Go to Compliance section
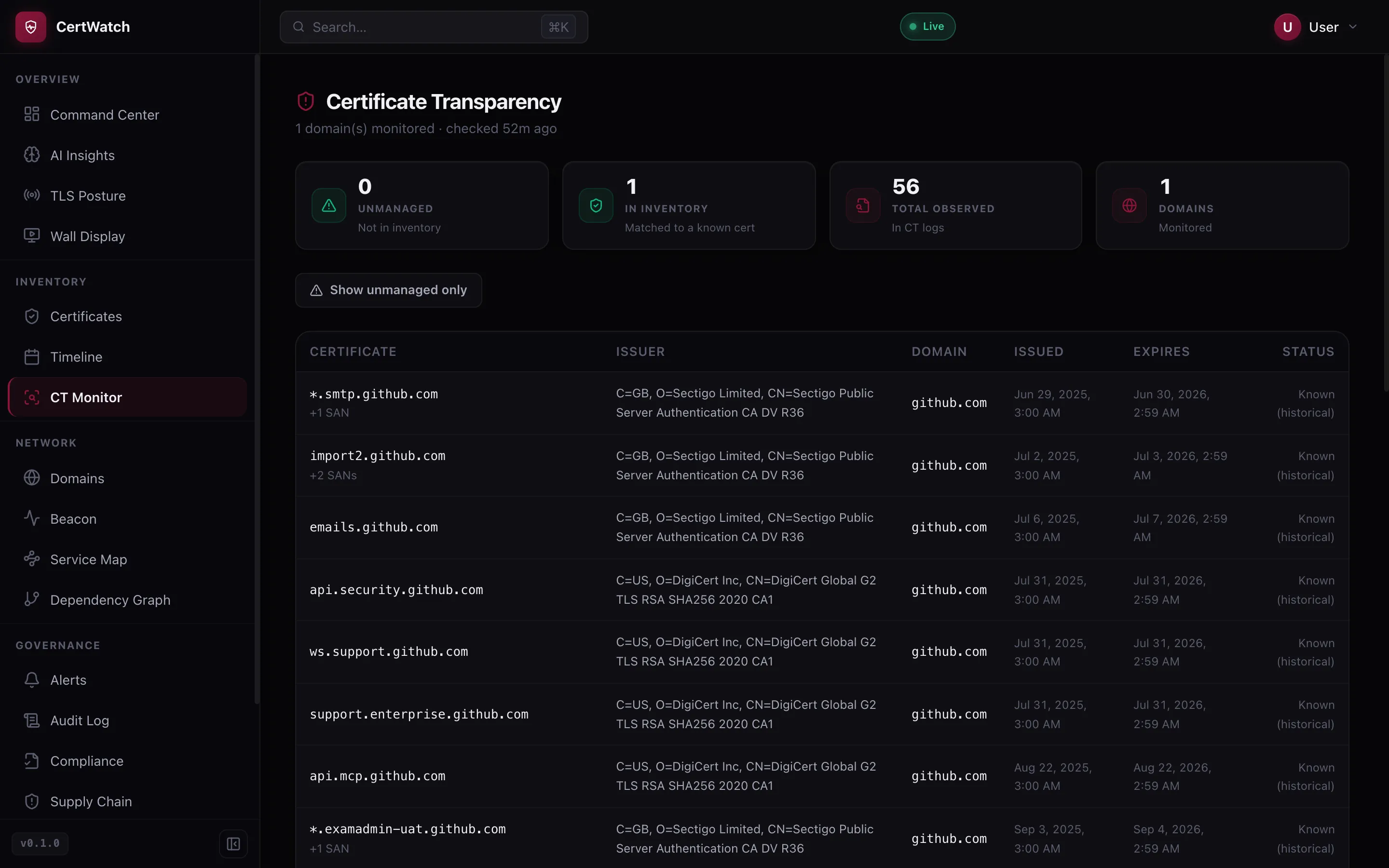Screen dimensions: 1389x868 [x=127, y=760]
